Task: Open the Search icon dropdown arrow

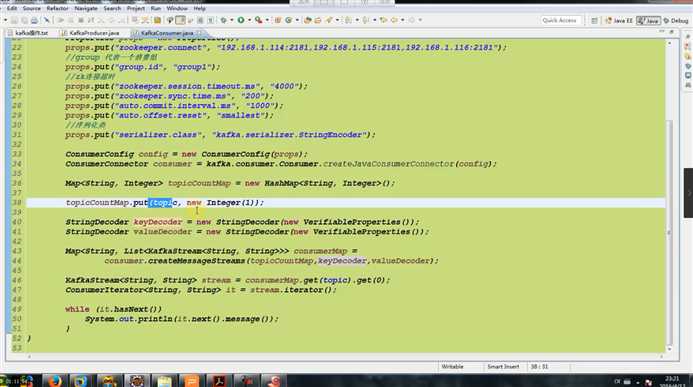Action: (x=337, y=20)
